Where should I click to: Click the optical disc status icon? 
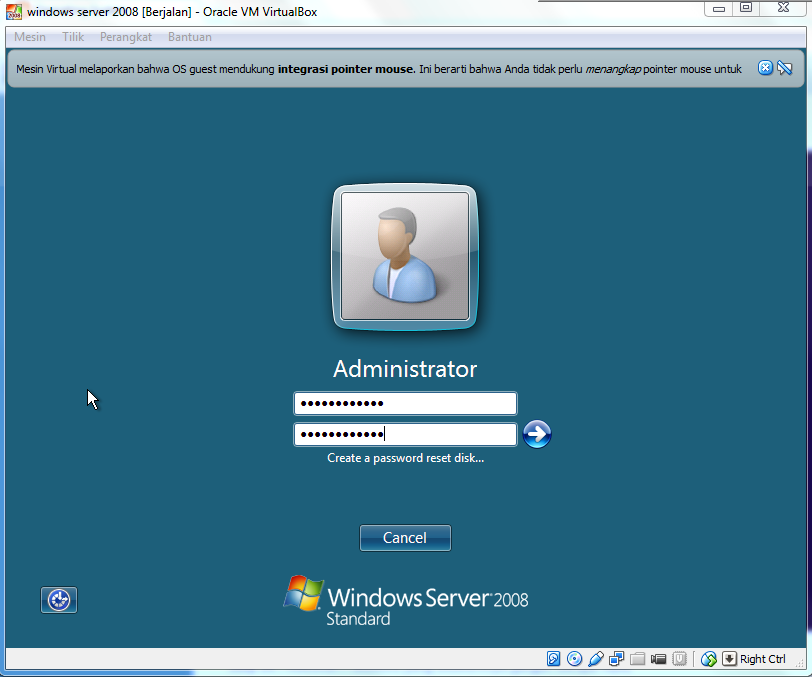[574, 659]
